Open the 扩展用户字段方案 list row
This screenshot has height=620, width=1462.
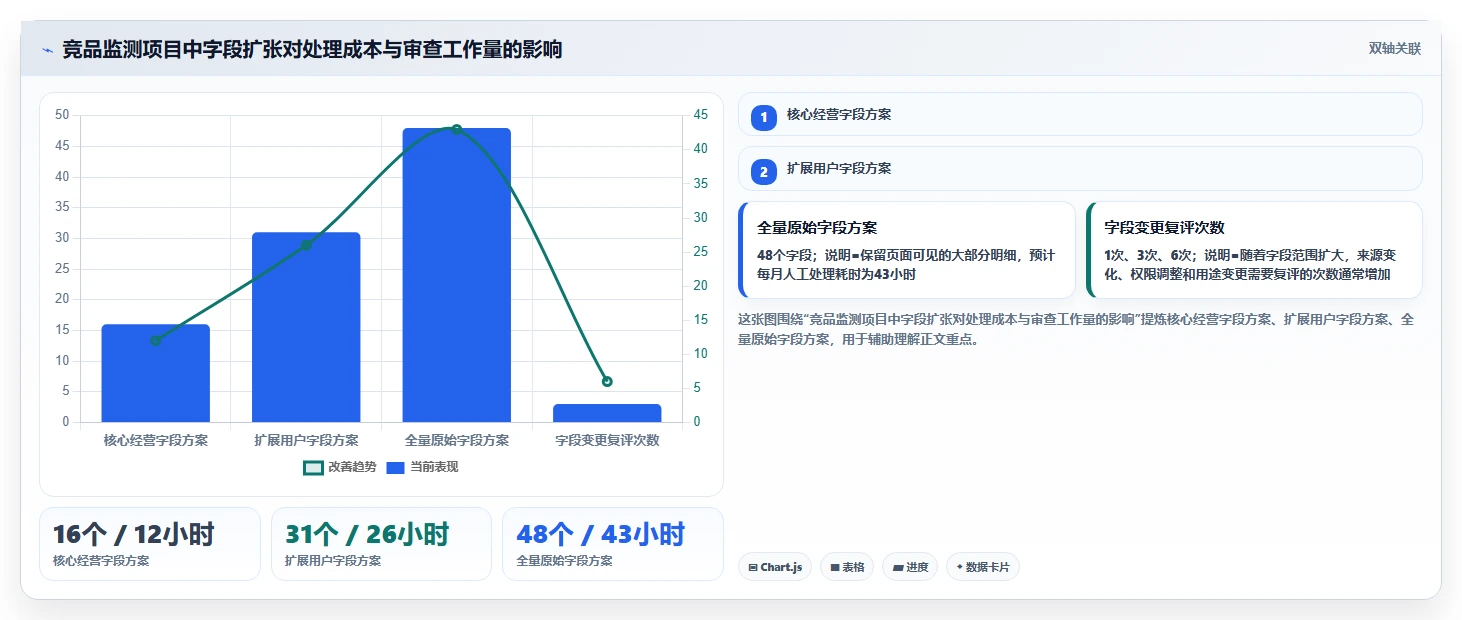1080,169
